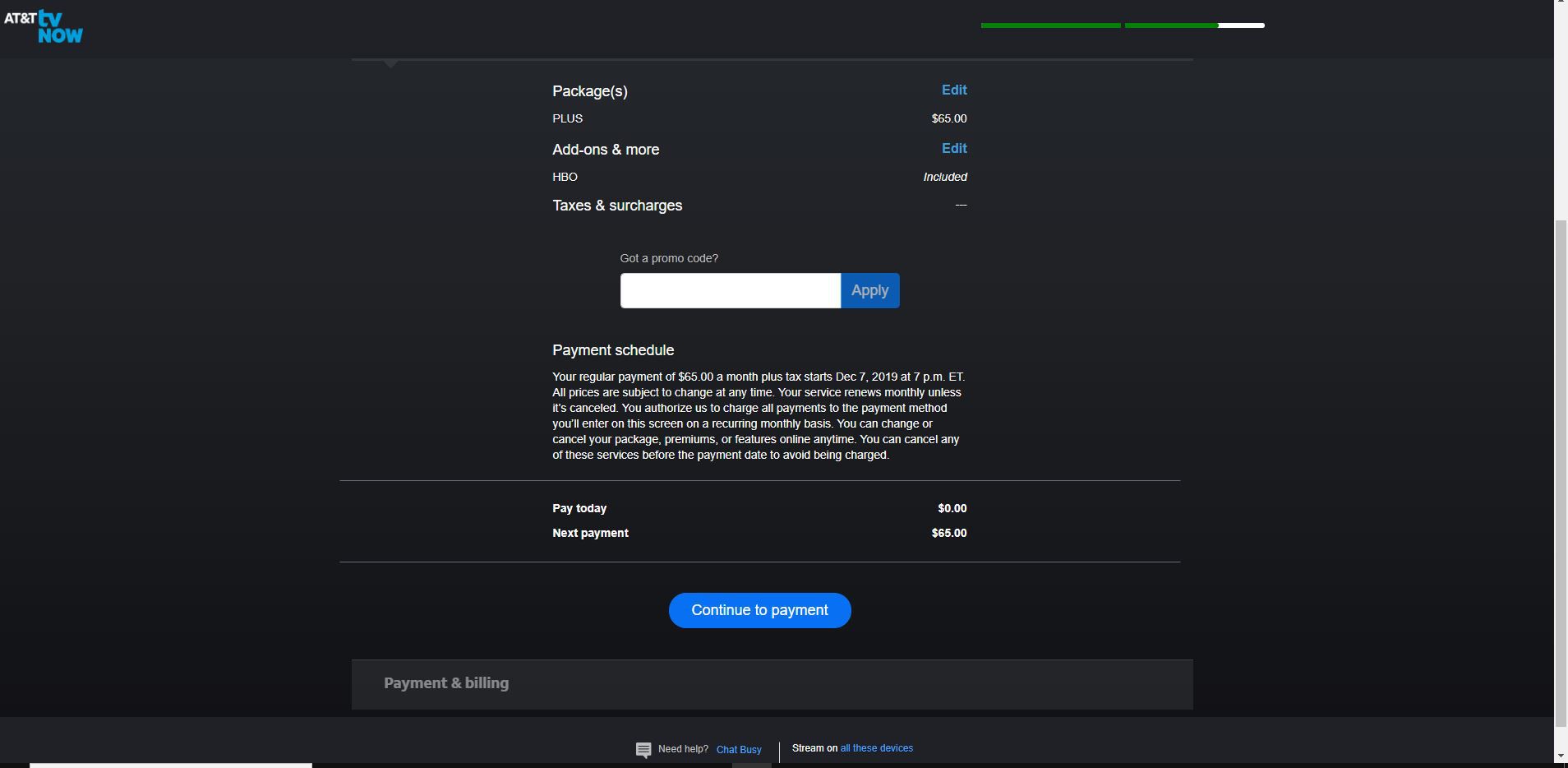
Task: Click the 'Need help?' text
Action: coord(683,749)
